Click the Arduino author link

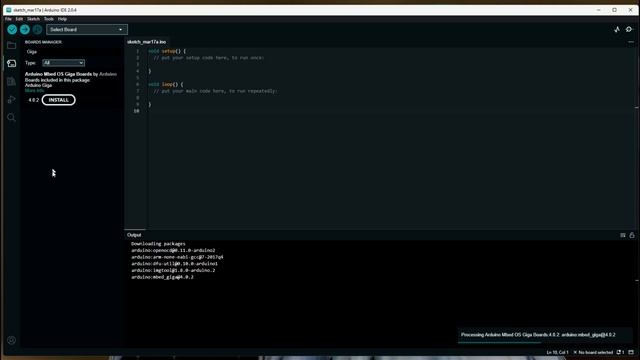coord(108,74)
